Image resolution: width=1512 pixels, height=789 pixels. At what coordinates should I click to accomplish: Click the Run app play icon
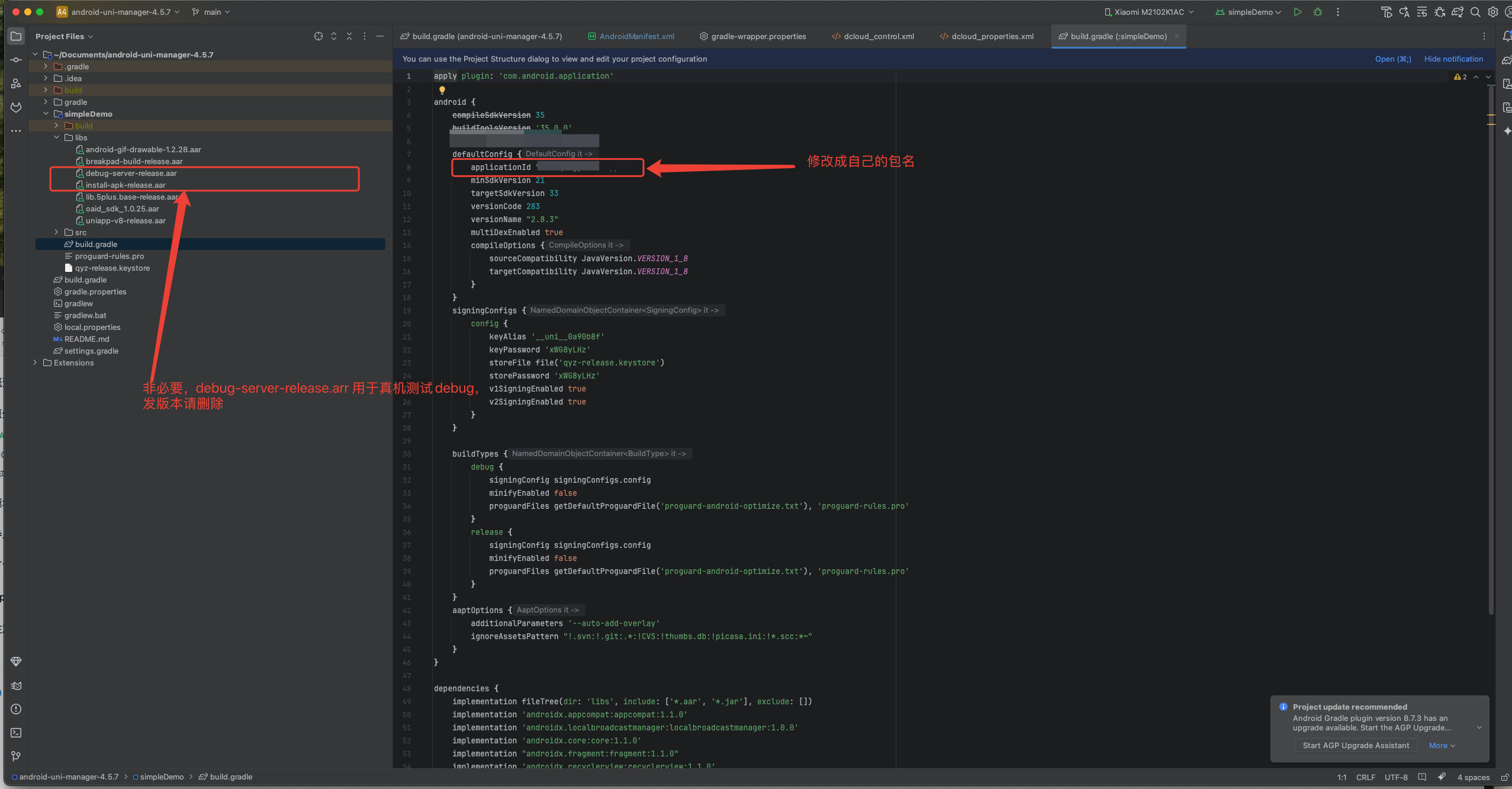pyautogui.click(x=1298, y=12)
